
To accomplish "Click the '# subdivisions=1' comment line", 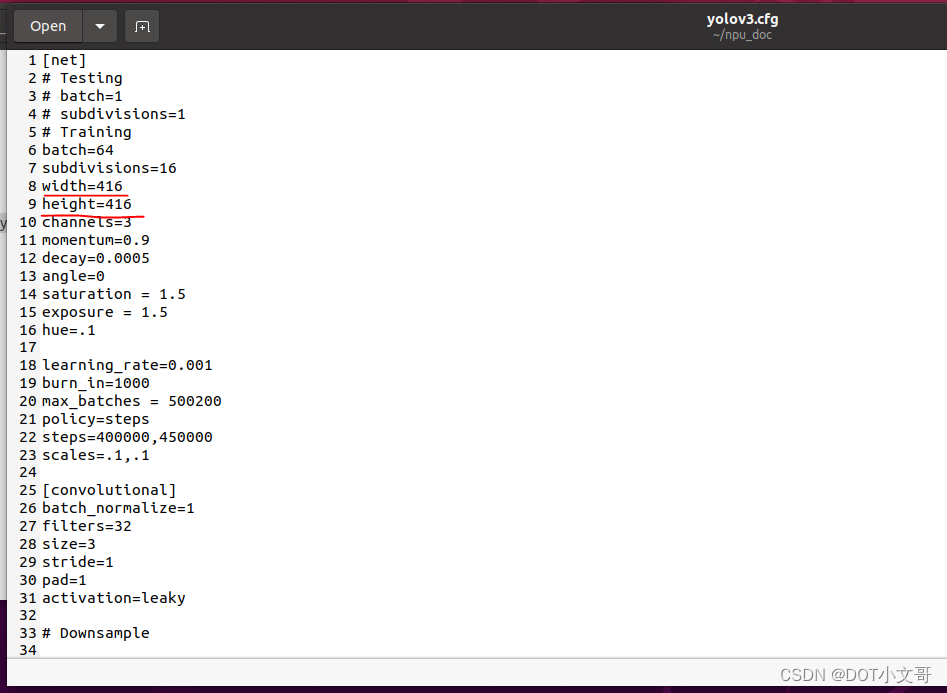I will [x=114, y=114].
